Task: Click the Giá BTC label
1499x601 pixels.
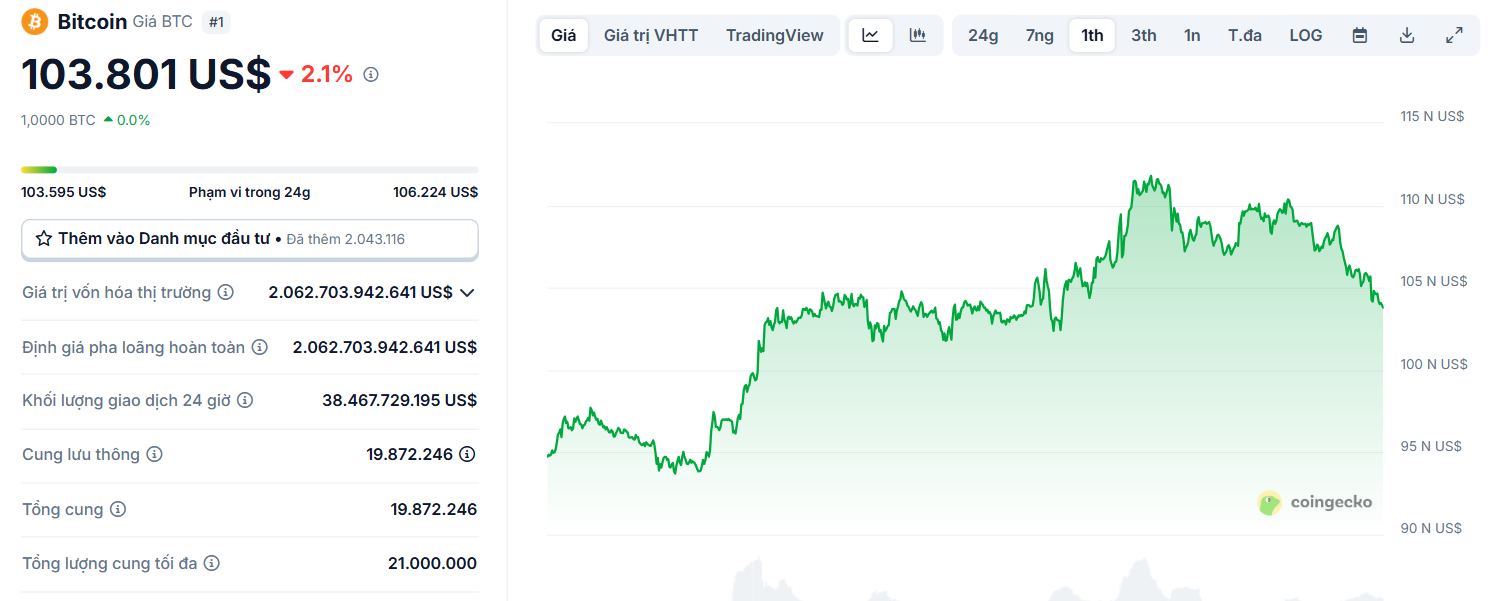Action: click(163, 22)
